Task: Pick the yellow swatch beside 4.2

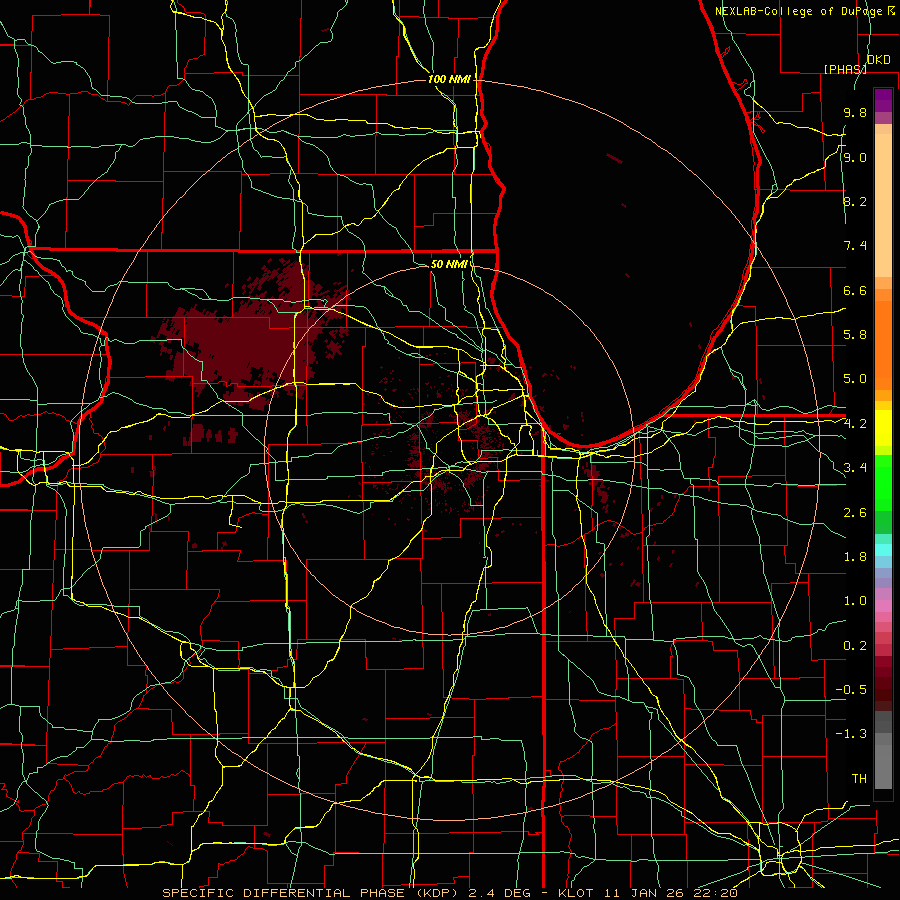Action: point(883,428)
